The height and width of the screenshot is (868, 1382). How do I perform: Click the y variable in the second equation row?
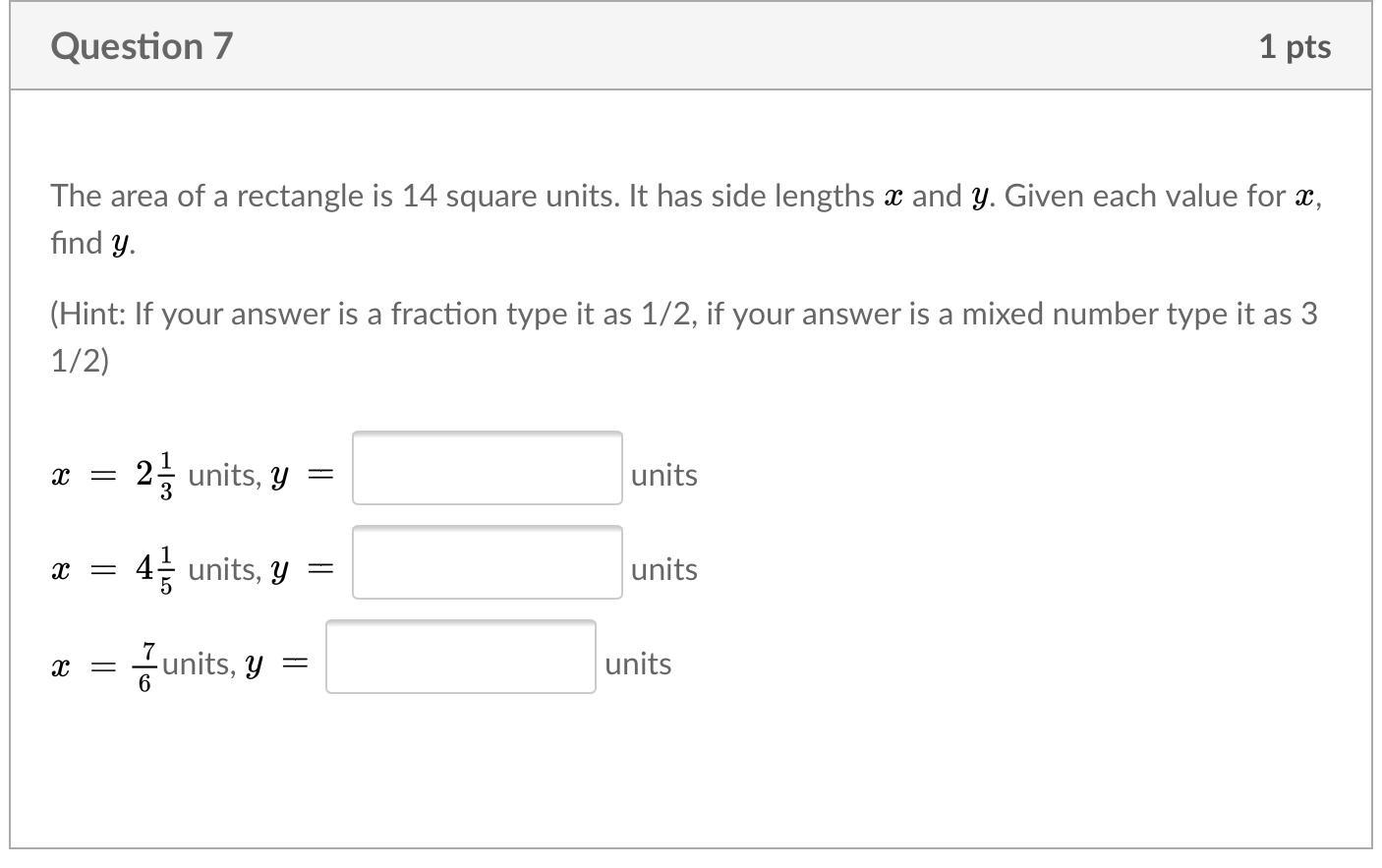click(x=279, y=571)
